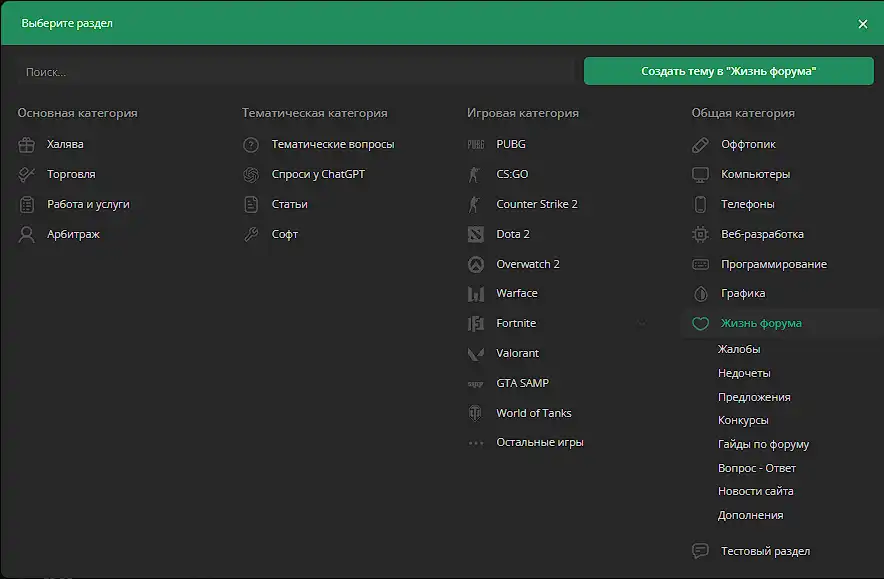Click the document icon beside Статьи
Viewport: 884px width, 579px height.
[251, 205]
